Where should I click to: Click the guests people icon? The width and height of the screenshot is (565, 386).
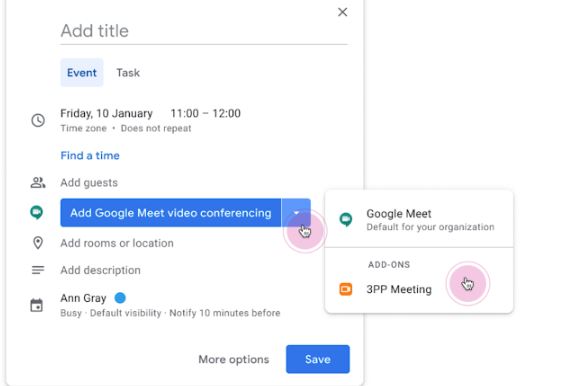(38, 183)
